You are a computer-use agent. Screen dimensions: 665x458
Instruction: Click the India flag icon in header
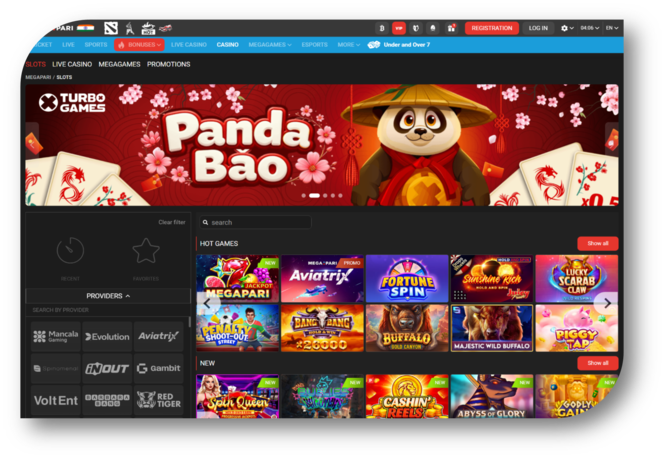[x=85, y=28]
